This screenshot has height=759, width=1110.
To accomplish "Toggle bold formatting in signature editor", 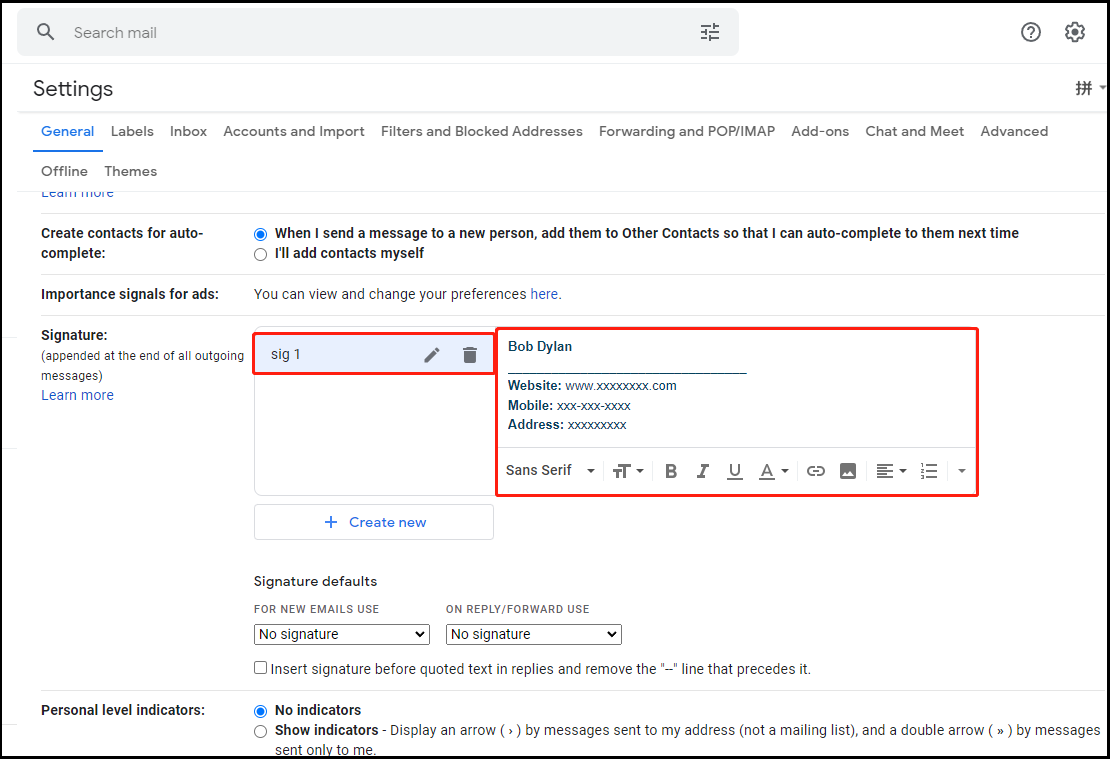I will 670,471.
